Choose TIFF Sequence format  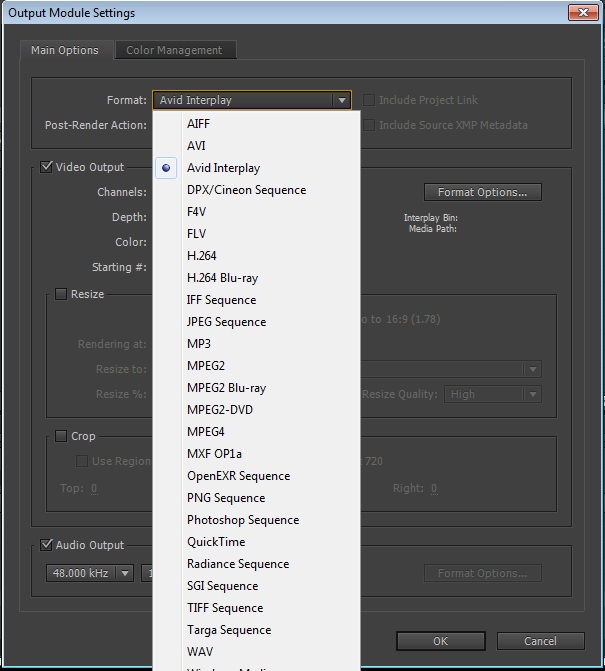256,608
